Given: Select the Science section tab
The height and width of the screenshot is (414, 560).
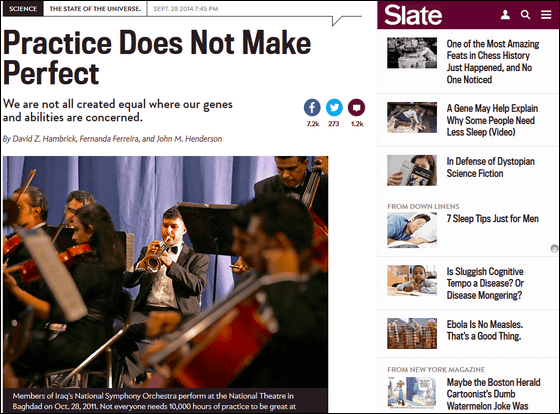Looking at the screenshot, I should tap(23, 9).
